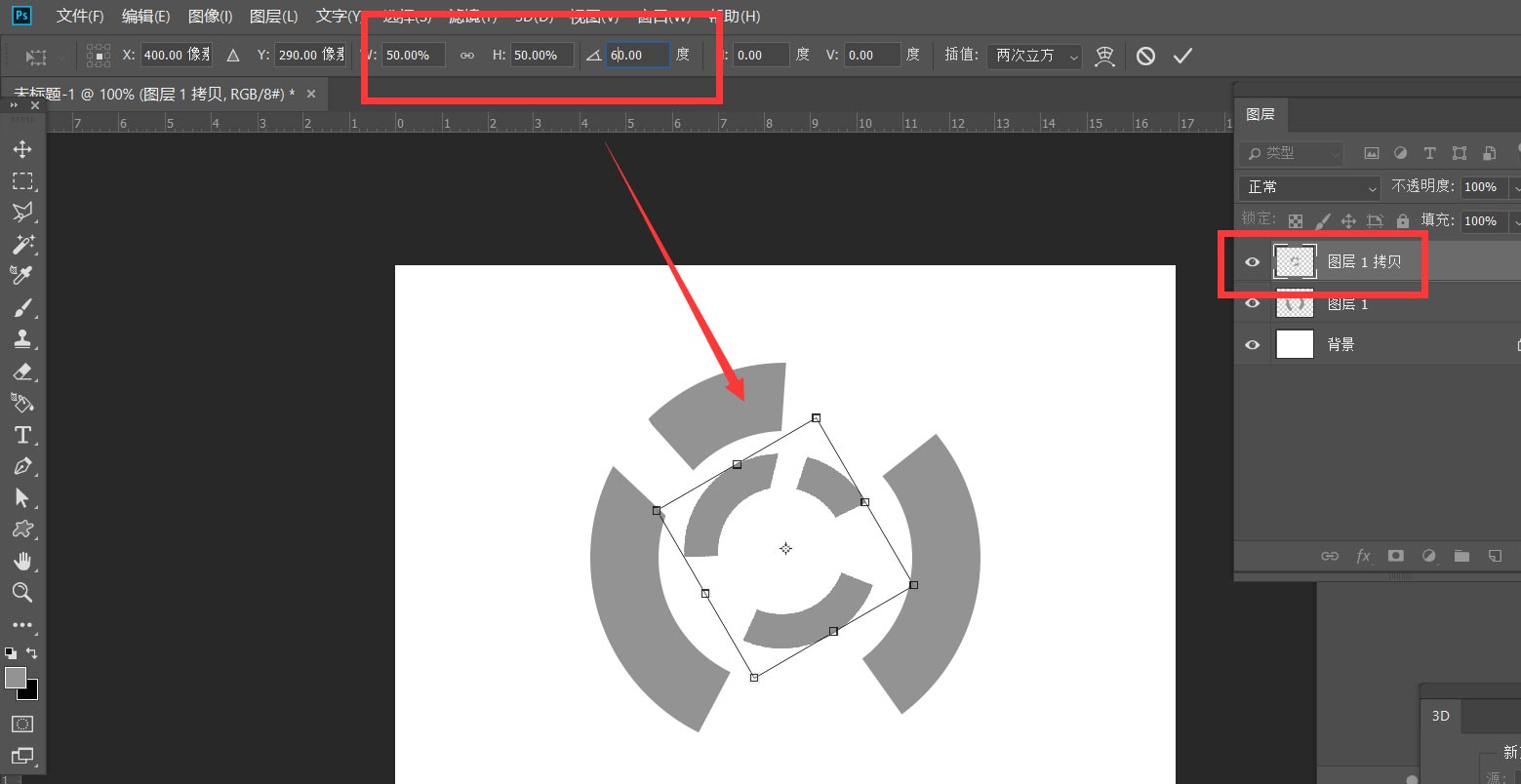The image size is (1521, 784).
Task: Select the Eyedropper tool
Action: pyautogui.click(x=22, y=275)
